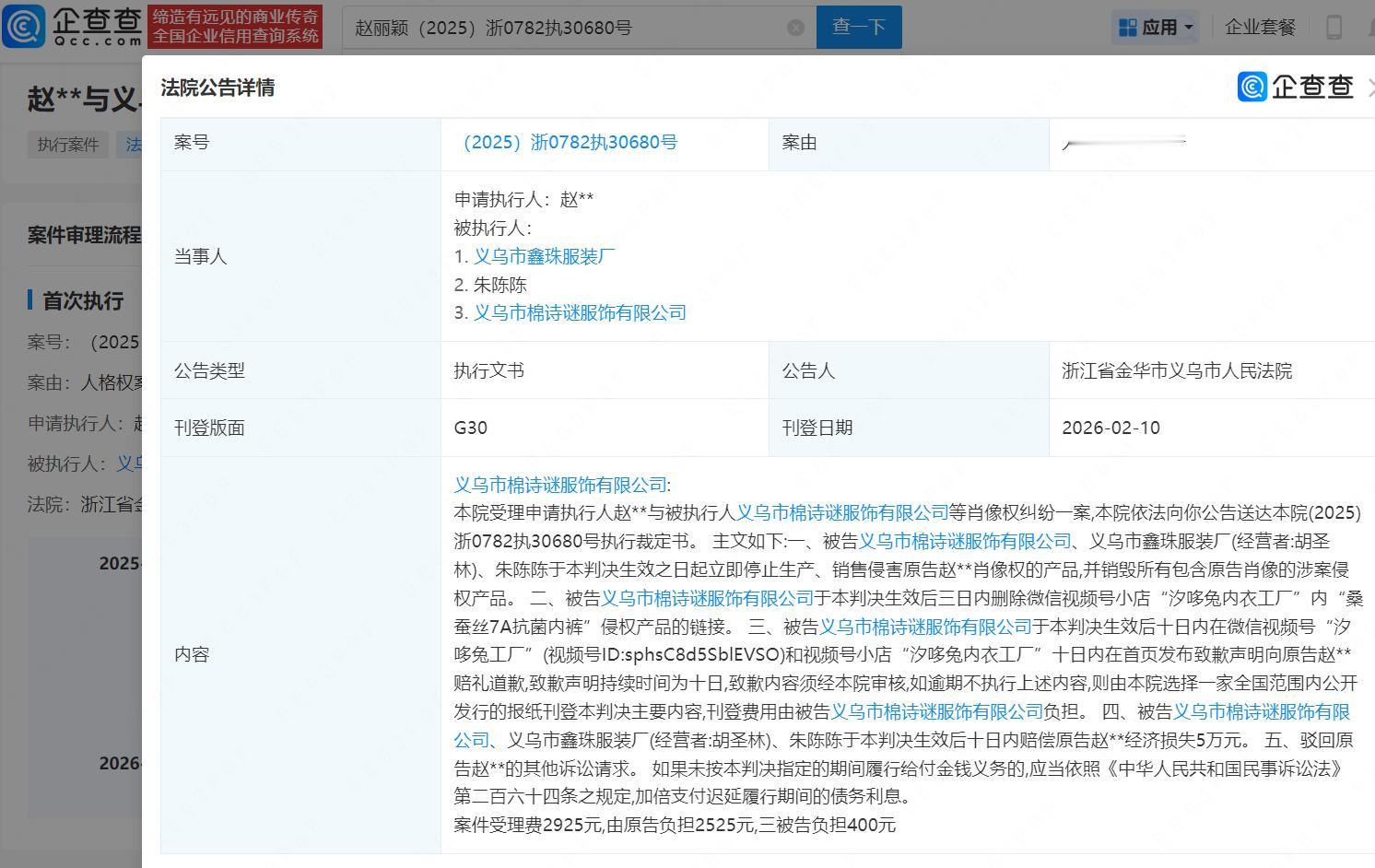This screenshot has width=1375, height=868.
Task: Click the 案号 label cell in the dialog table
Action: click(x=300, y=143)
